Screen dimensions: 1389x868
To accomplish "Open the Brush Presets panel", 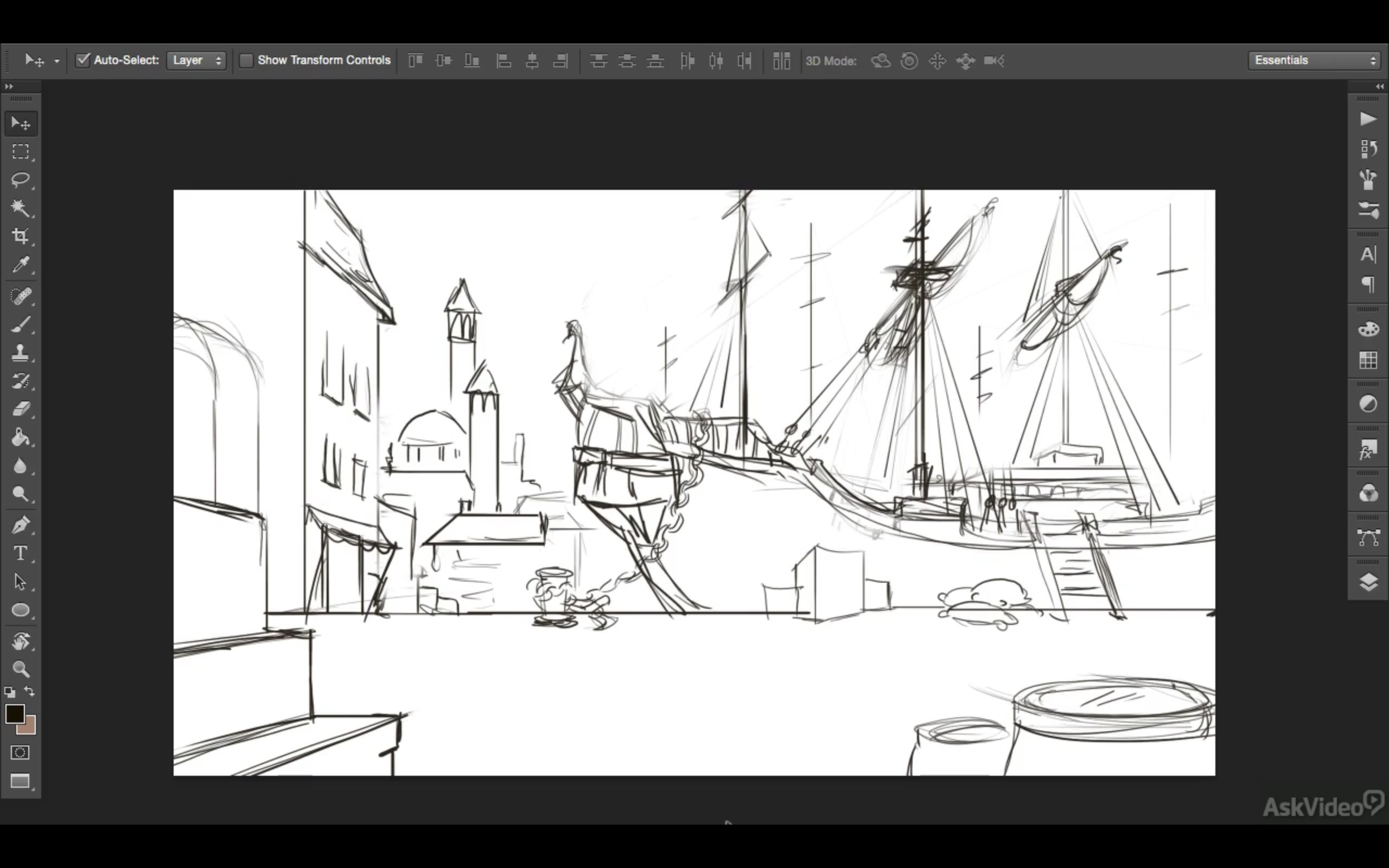I will click(1368, 180).
